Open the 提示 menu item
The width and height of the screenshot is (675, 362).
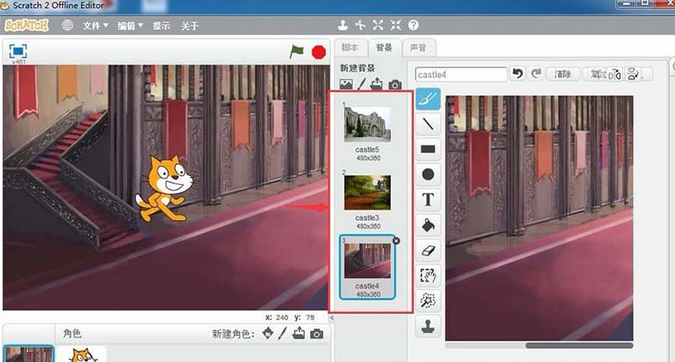point(161,26)
